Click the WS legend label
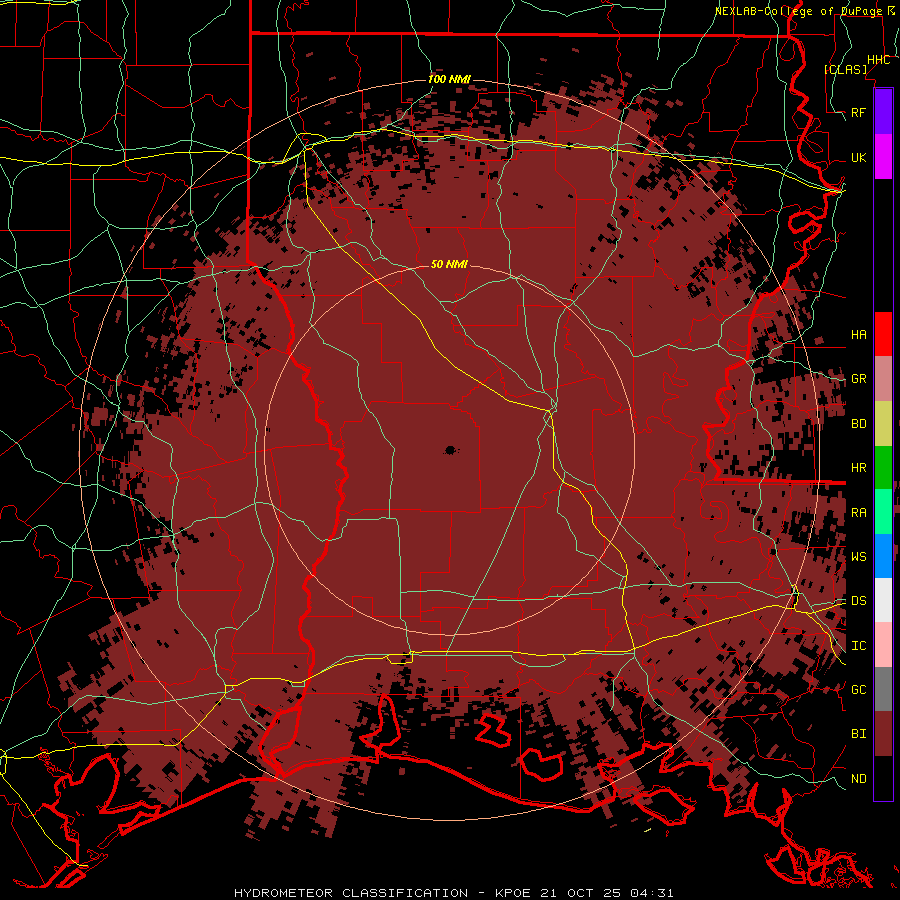The width and height of the screenshot is (900, 900). coord(859,556)
